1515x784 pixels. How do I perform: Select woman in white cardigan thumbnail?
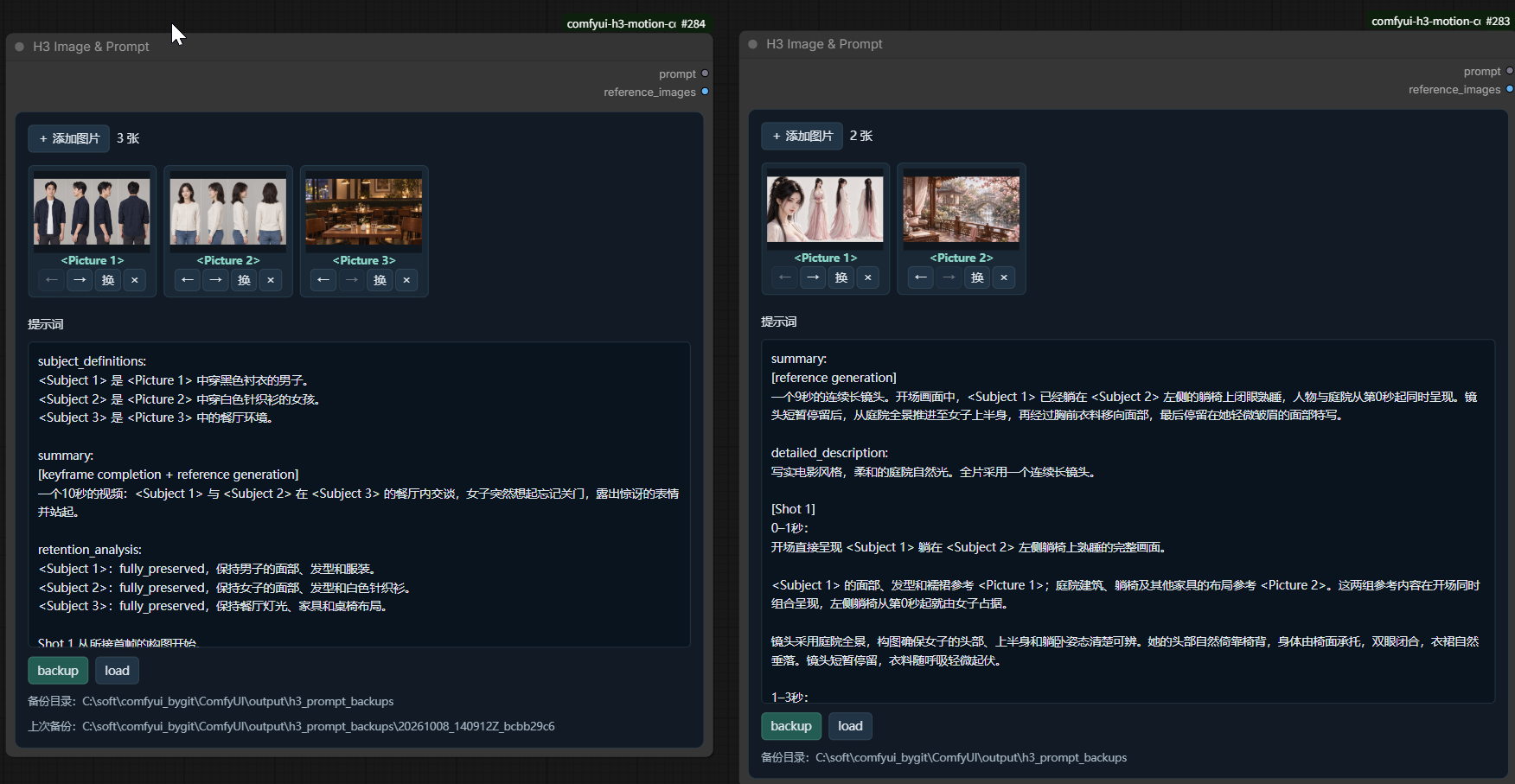(228, 212)
